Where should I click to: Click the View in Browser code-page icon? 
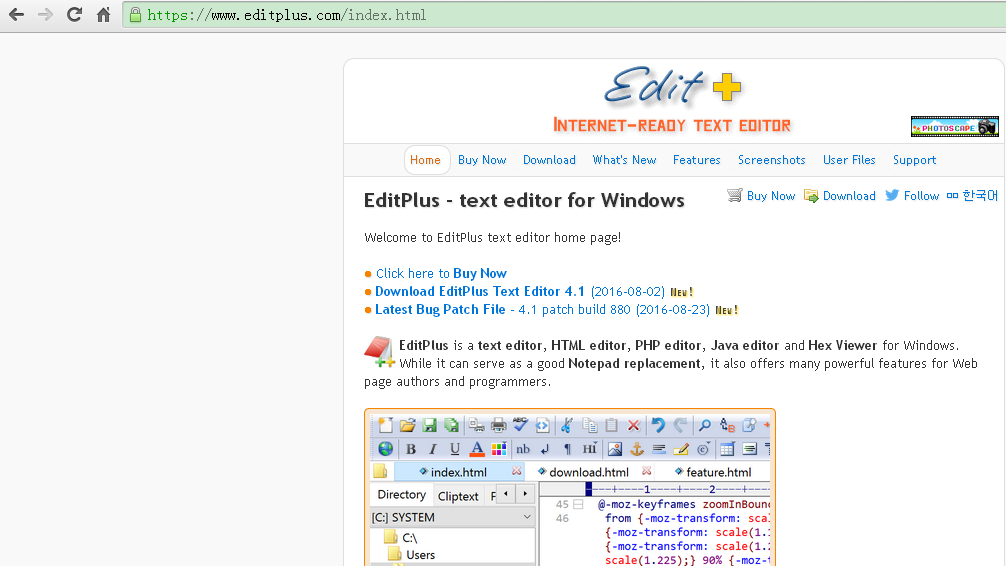tap(542, 425)
